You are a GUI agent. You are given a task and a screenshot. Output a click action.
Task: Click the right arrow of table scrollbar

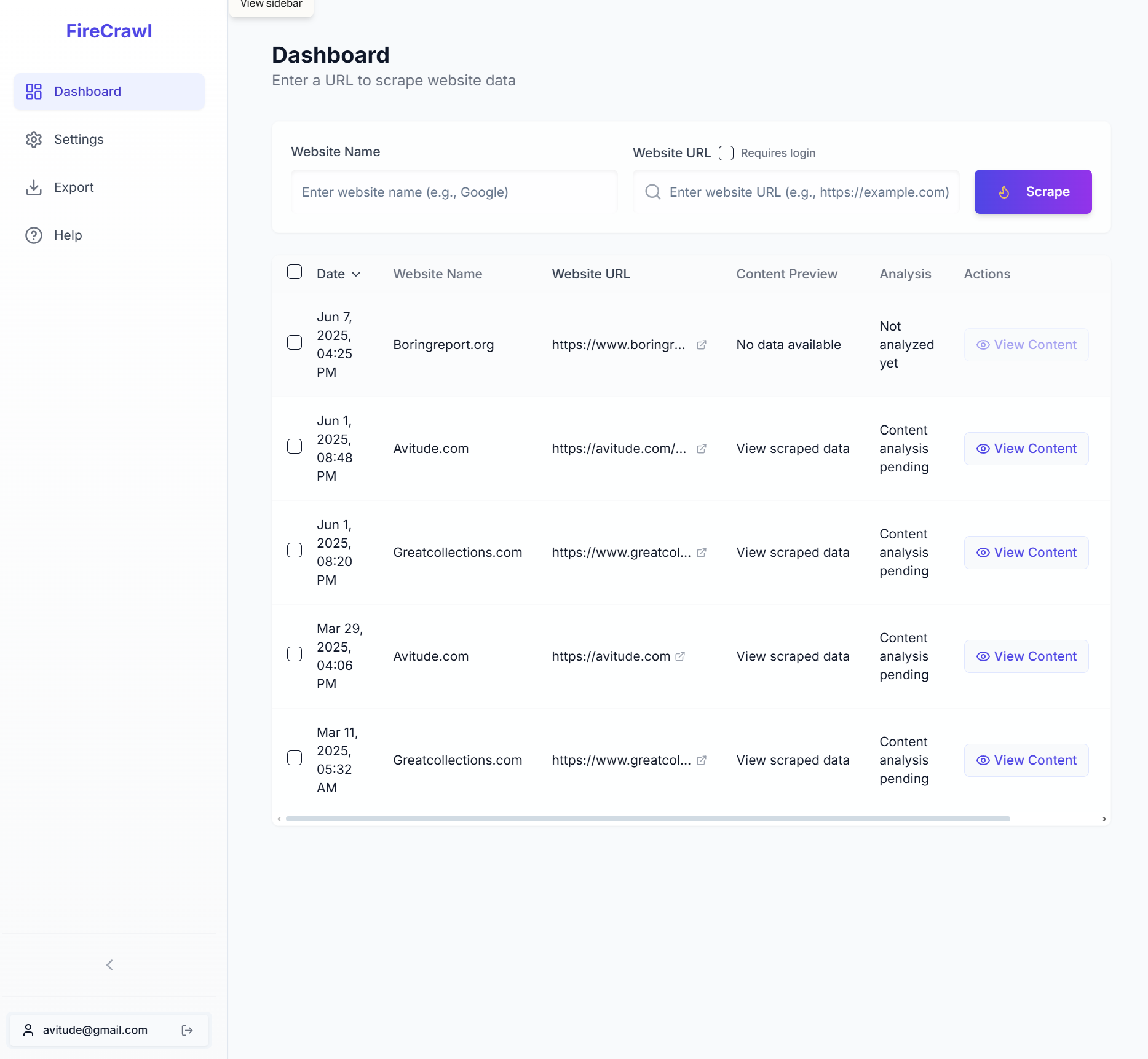[1104, 819]
